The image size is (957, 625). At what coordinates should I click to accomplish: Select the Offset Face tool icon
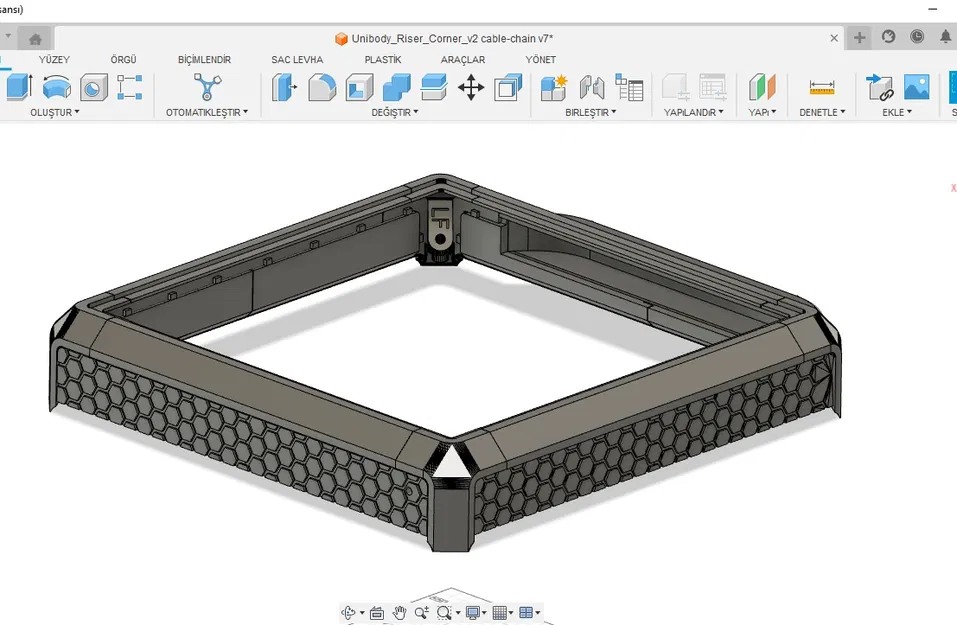click(x=434, y=87)
